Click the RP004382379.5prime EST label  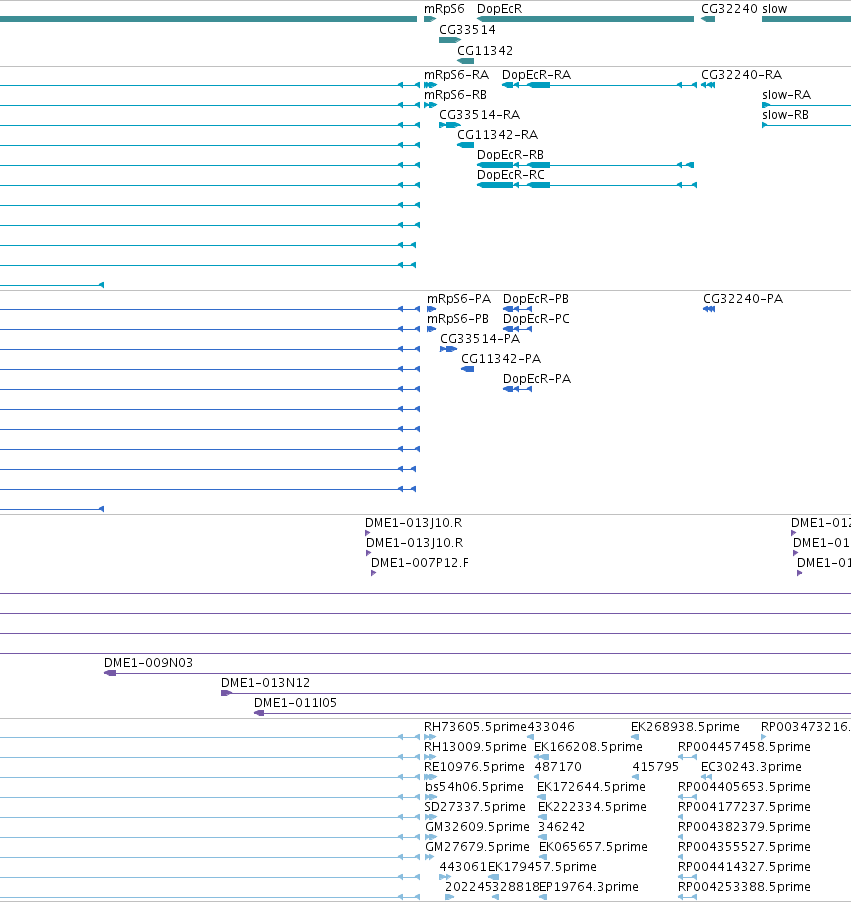coord(744,827)
